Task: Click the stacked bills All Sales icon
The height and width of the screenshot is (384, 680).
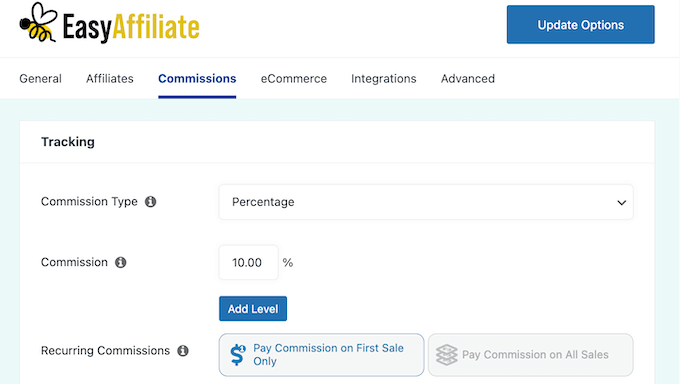Action: (x=446, y=354)
